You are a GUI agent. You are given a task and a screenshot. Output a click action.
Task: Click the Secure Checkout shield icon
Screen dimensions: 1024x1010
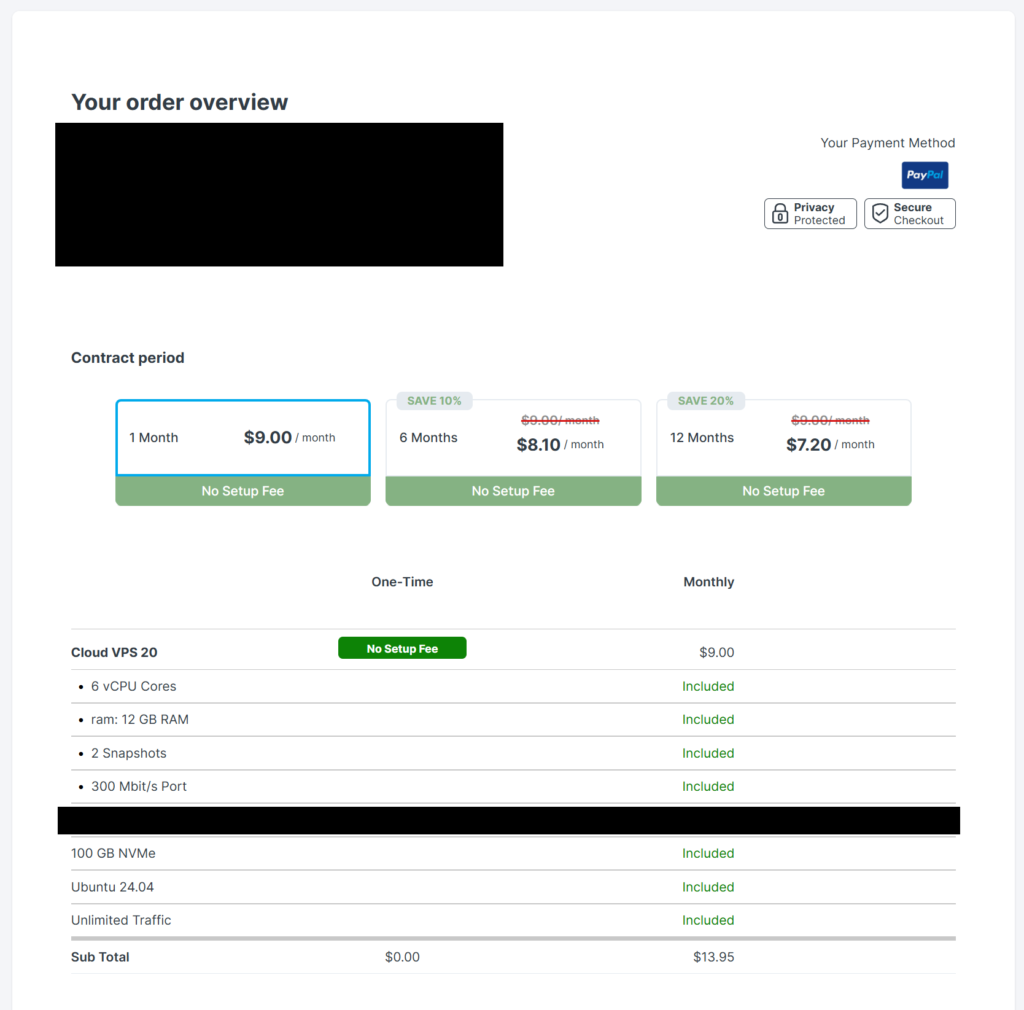(x=880, y=213)
